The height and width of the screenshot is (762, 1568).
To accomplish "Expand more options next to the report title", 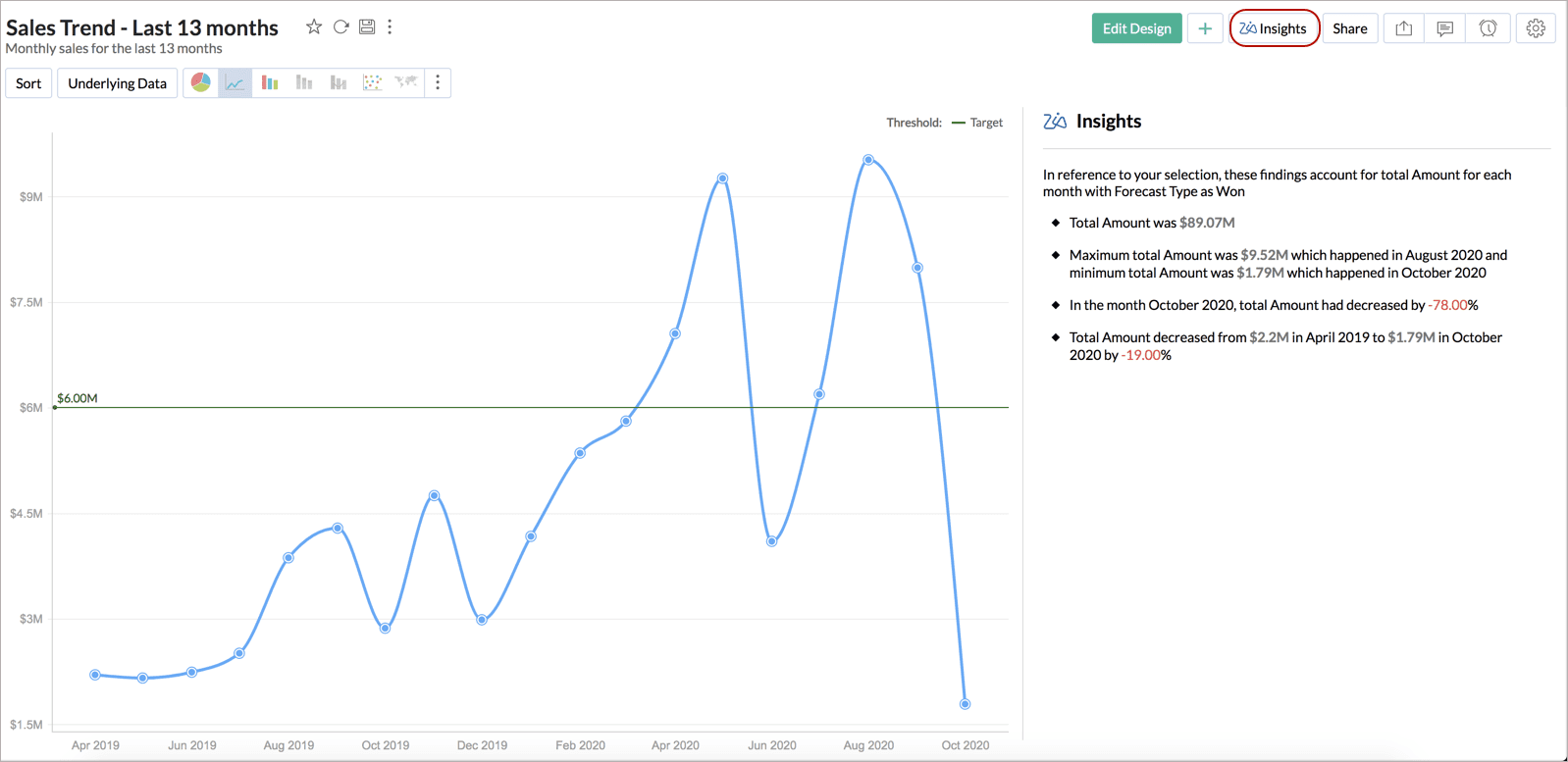I will (391, 27).
